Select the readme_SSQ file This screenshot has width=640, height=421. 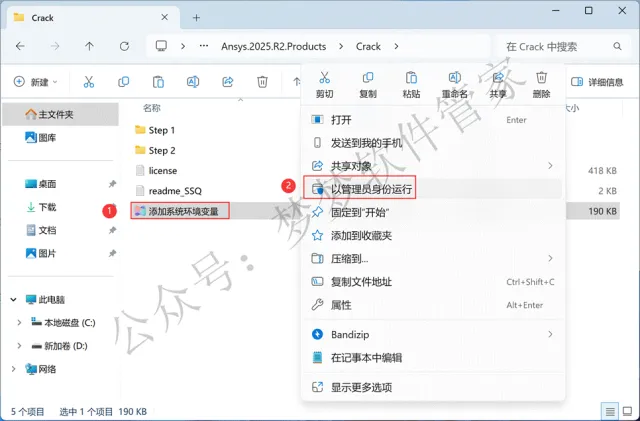pyautogui.click(x=168, y=191)
